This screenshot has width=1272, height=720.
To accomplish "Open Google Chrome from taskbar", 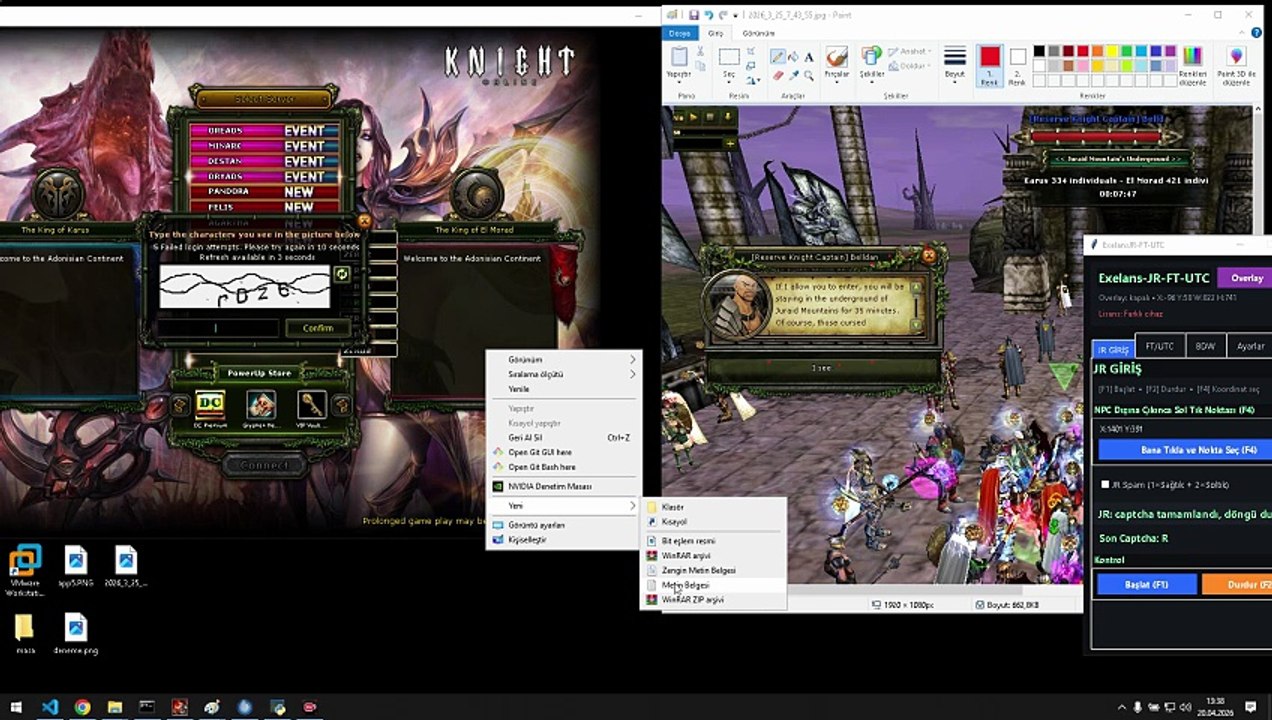I will [82, 707].
